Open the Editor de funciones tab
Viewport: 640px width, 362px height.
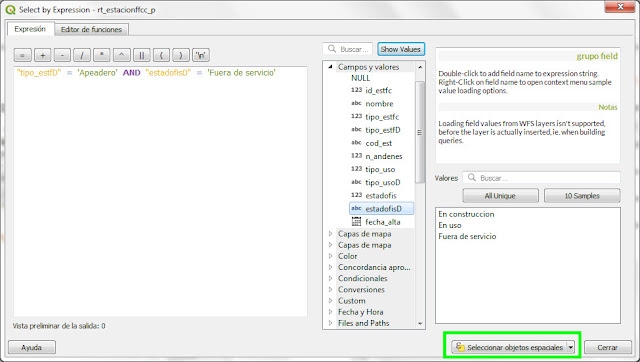coord(91,29)
